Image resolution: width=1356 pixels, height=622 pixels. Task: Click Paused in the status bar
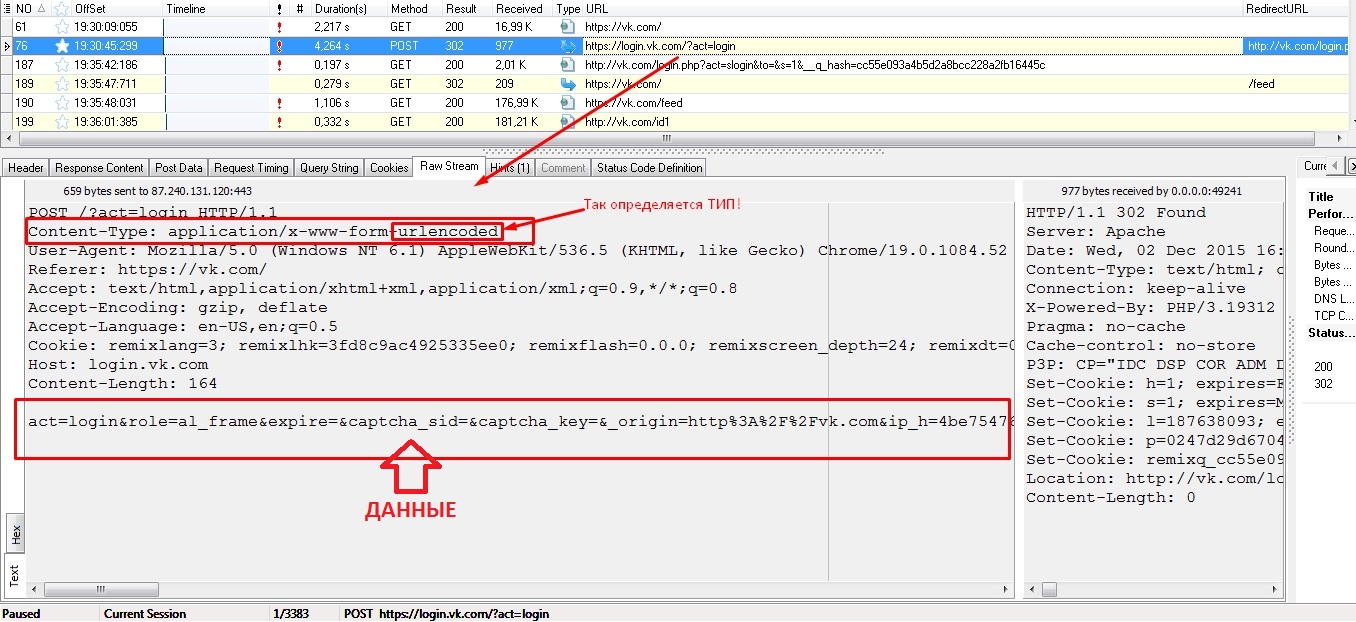tap(21, 614)
